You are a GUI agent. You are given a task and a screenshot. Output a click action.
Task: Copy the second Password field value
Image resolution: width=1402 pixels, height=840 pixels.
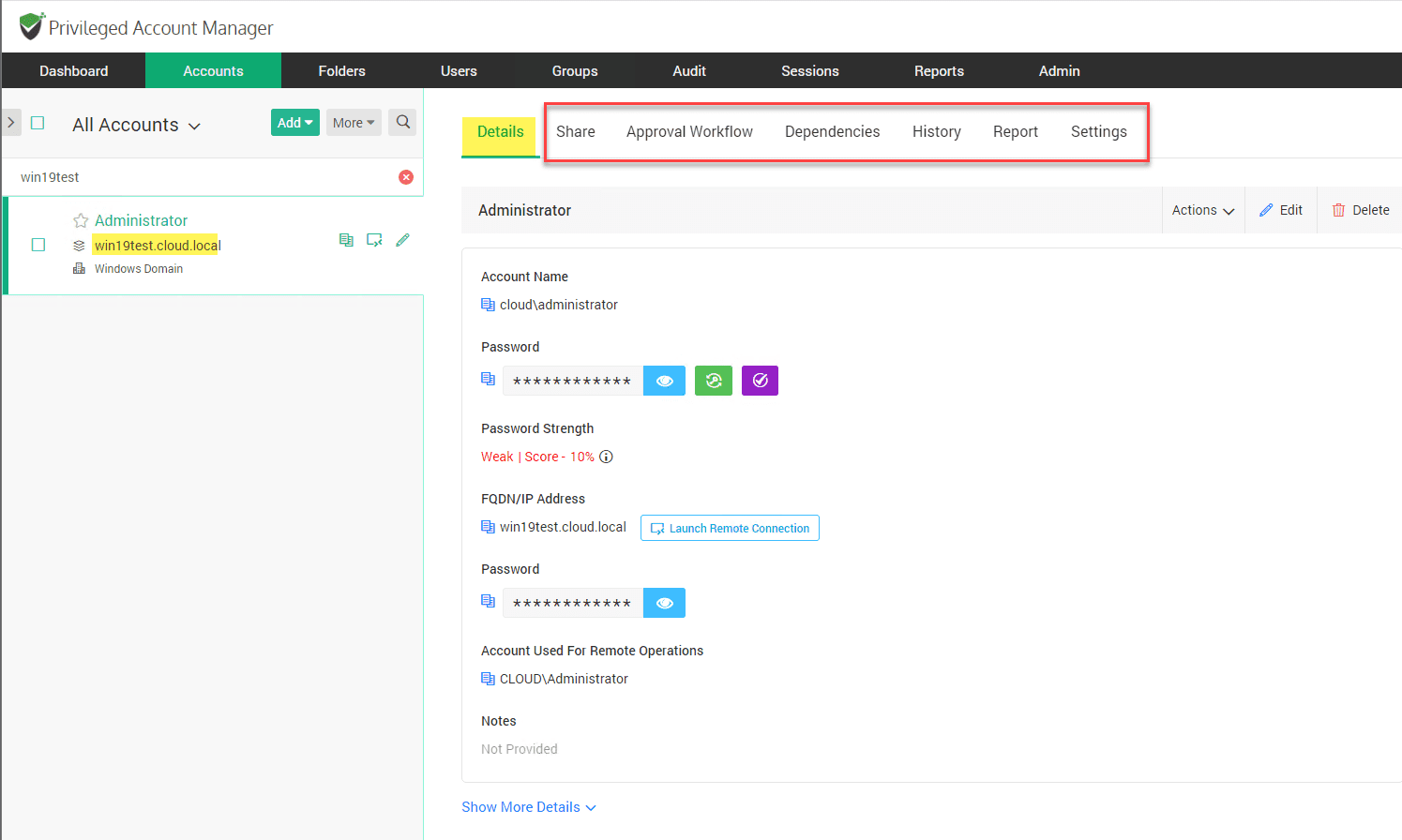point(488,601)
